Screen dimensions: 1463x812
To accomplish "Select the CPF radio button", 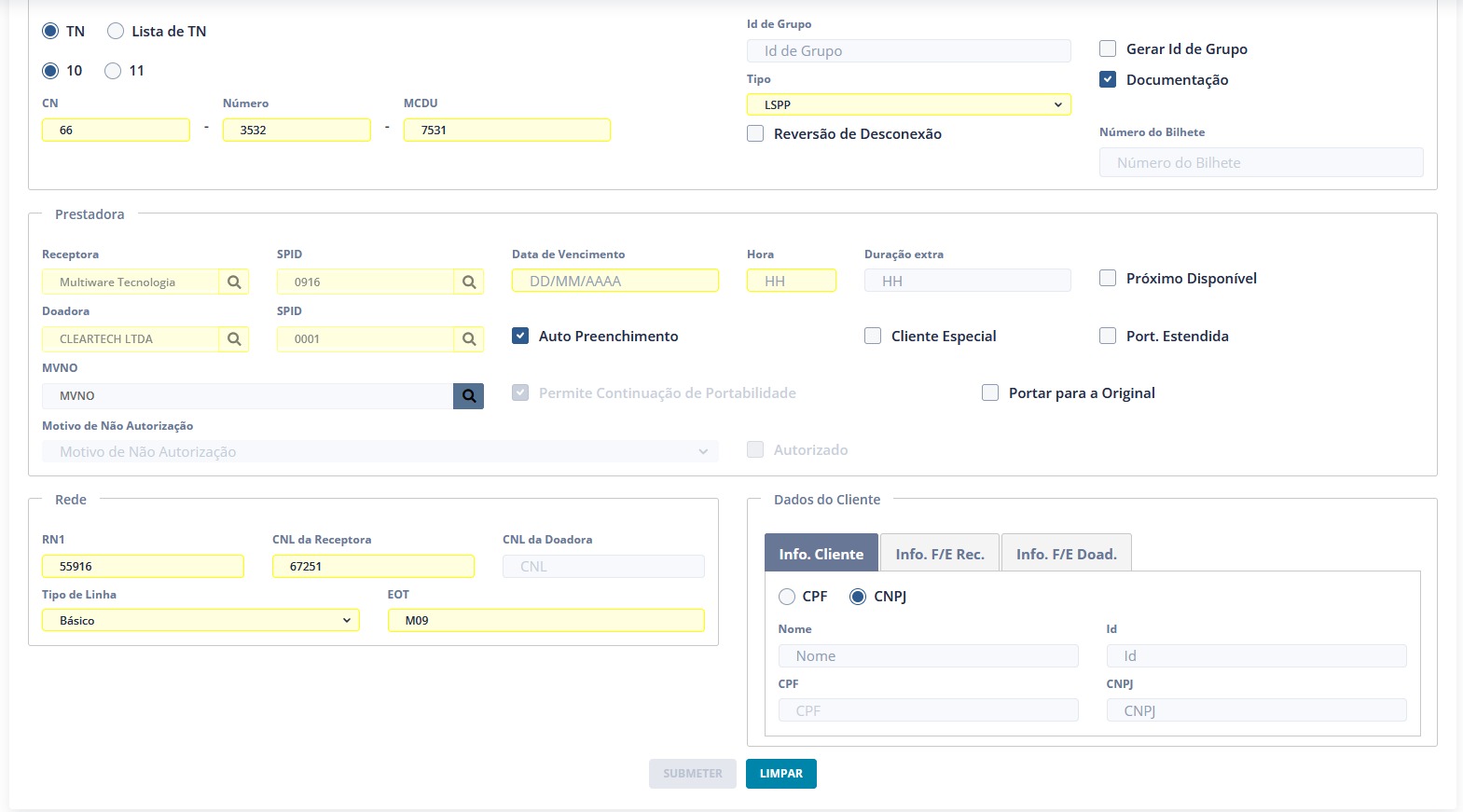I will click(x=787, y=596).
